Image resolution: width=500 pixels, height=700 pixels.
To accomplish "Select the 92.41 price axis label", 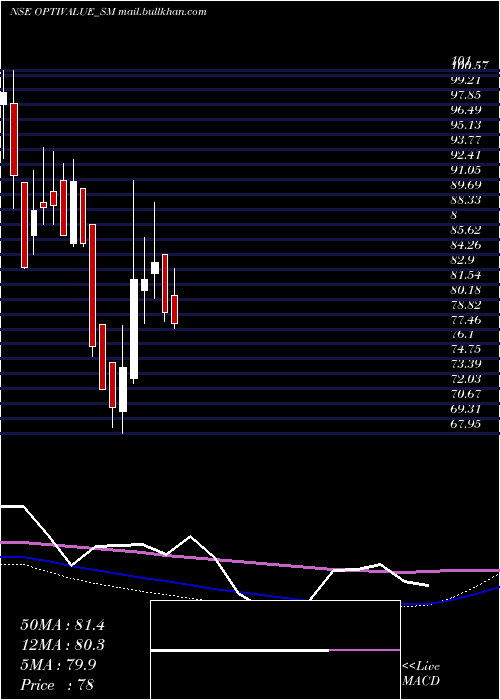I will [467, 155].
